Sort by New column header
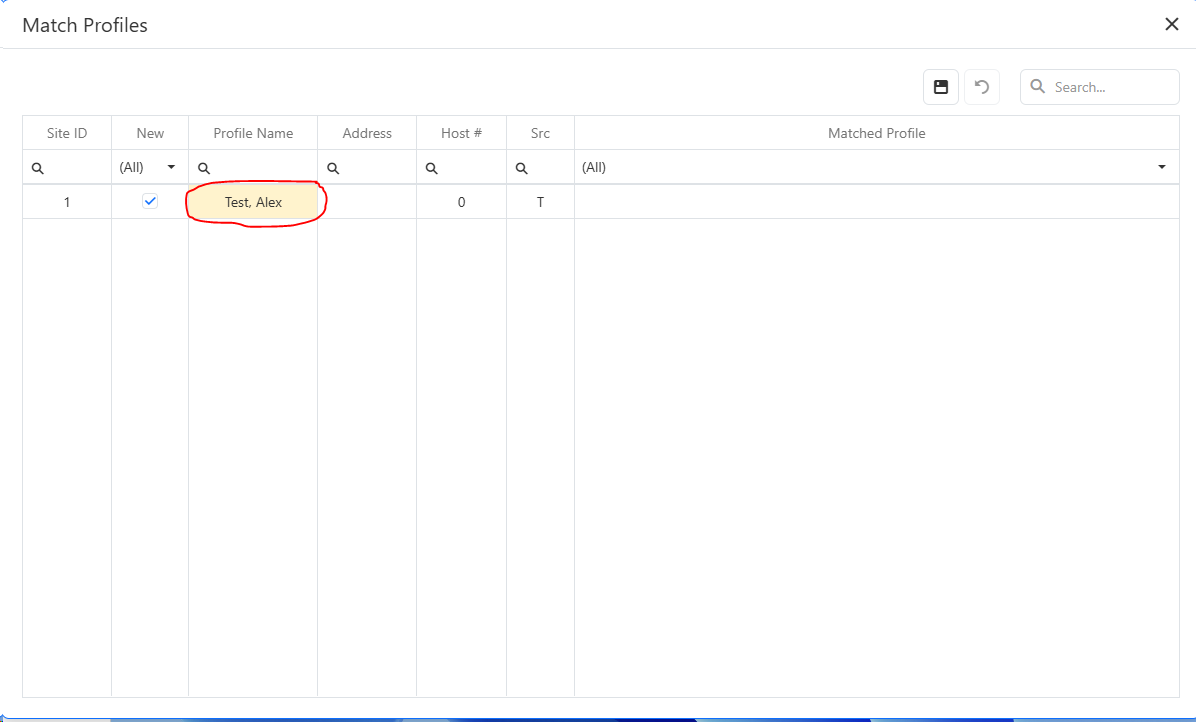 click(150, 133)
